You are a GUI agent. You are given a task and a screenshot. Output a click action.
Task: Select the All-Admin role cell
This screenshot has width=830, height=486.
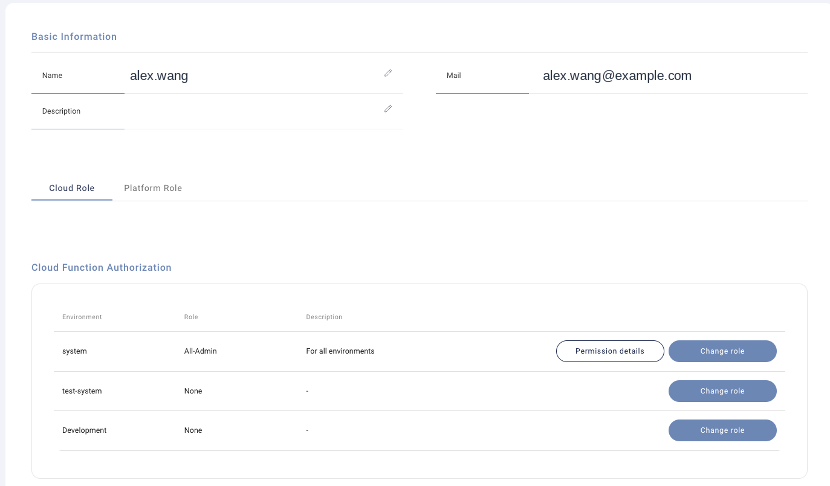[x=200, y=351]
